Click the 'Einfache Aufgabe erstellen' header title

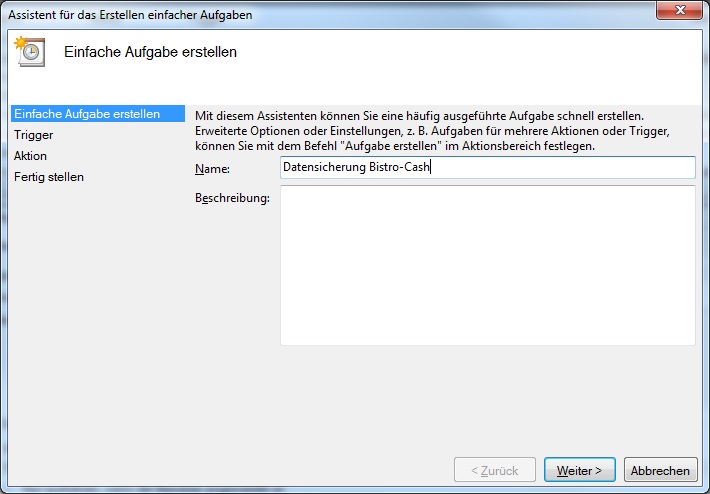tap(150, 52)
